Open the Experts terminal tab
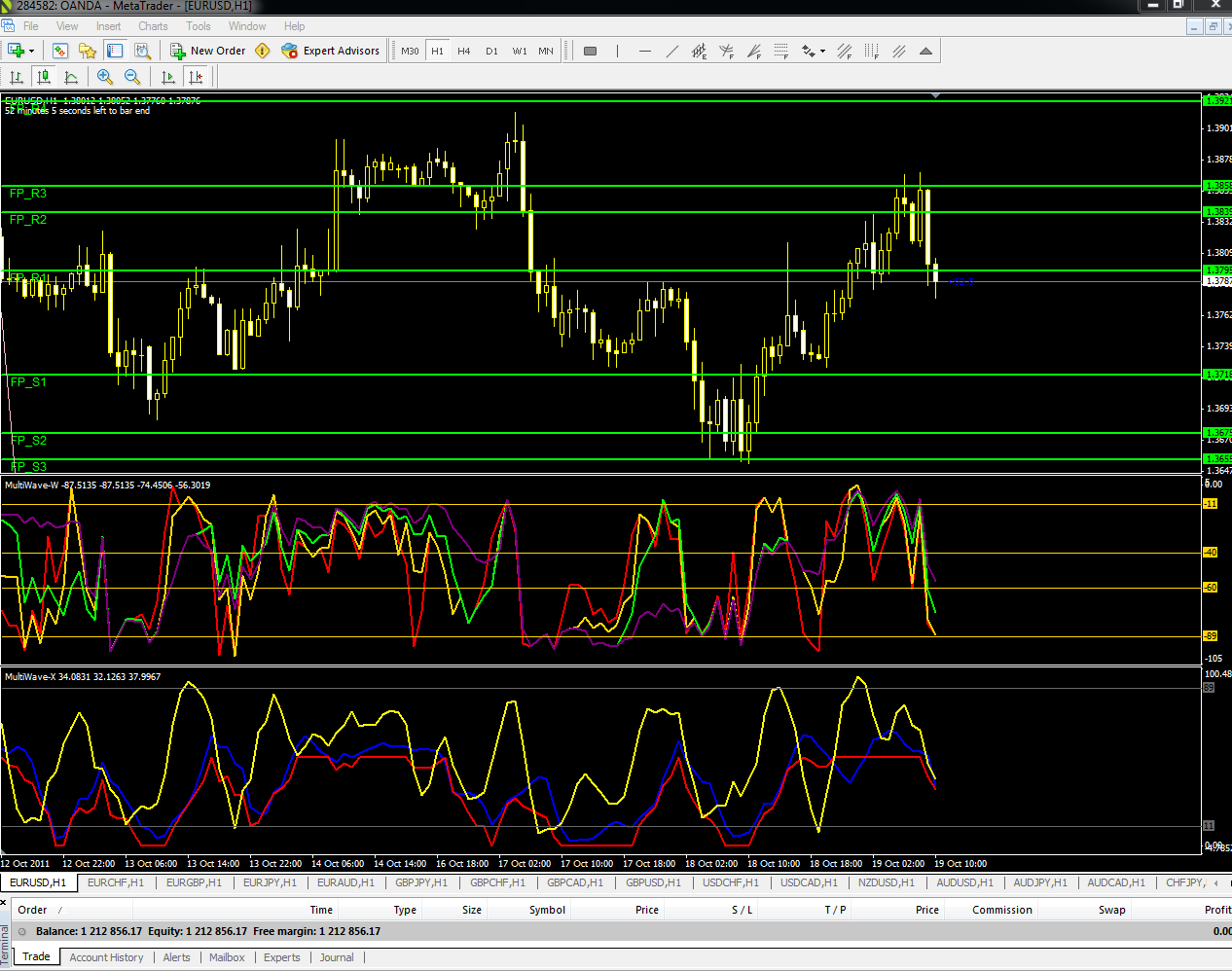 282,957
